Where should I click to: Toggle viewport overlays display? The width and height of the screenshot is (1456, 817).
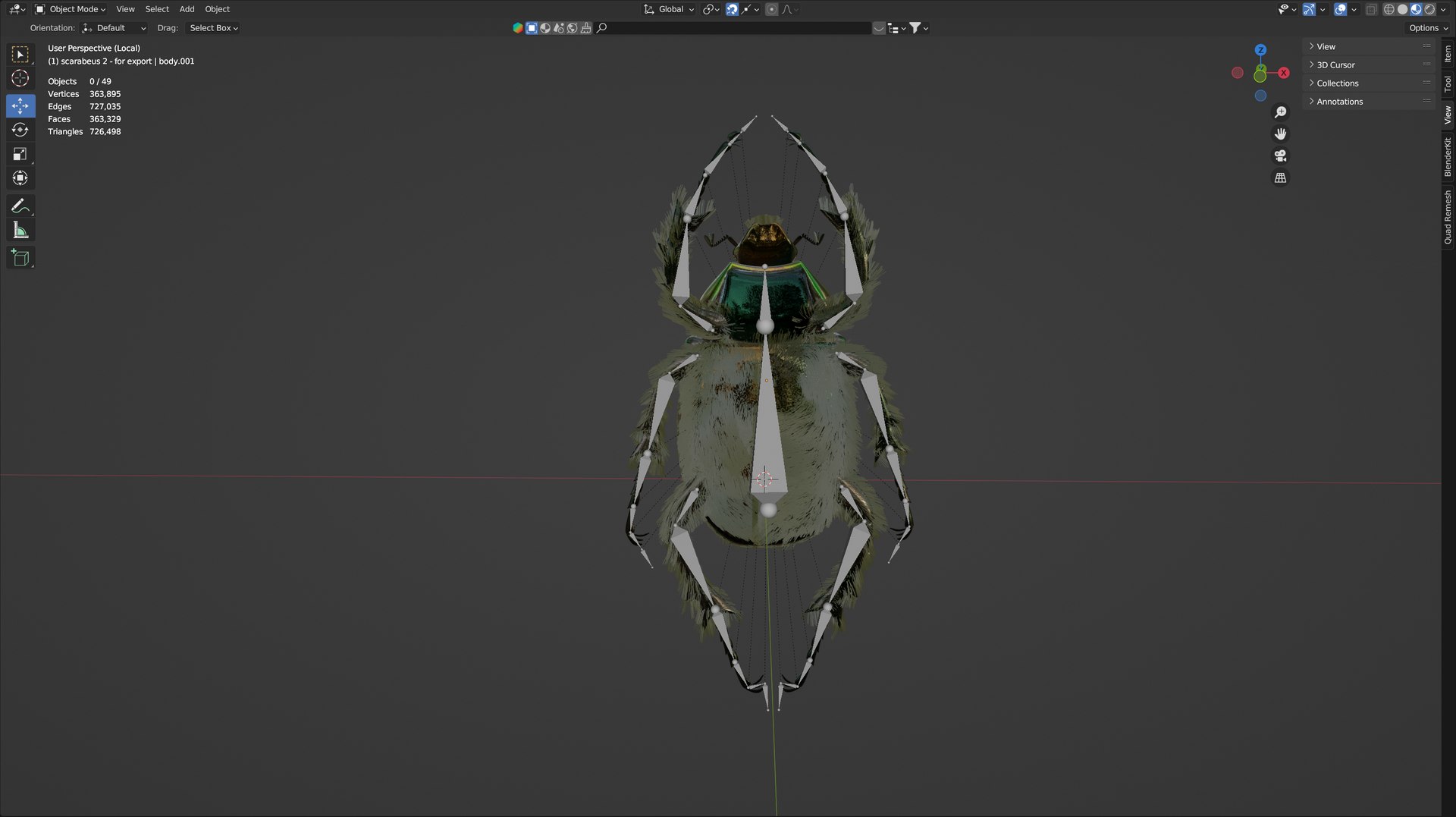point(1341,9)
